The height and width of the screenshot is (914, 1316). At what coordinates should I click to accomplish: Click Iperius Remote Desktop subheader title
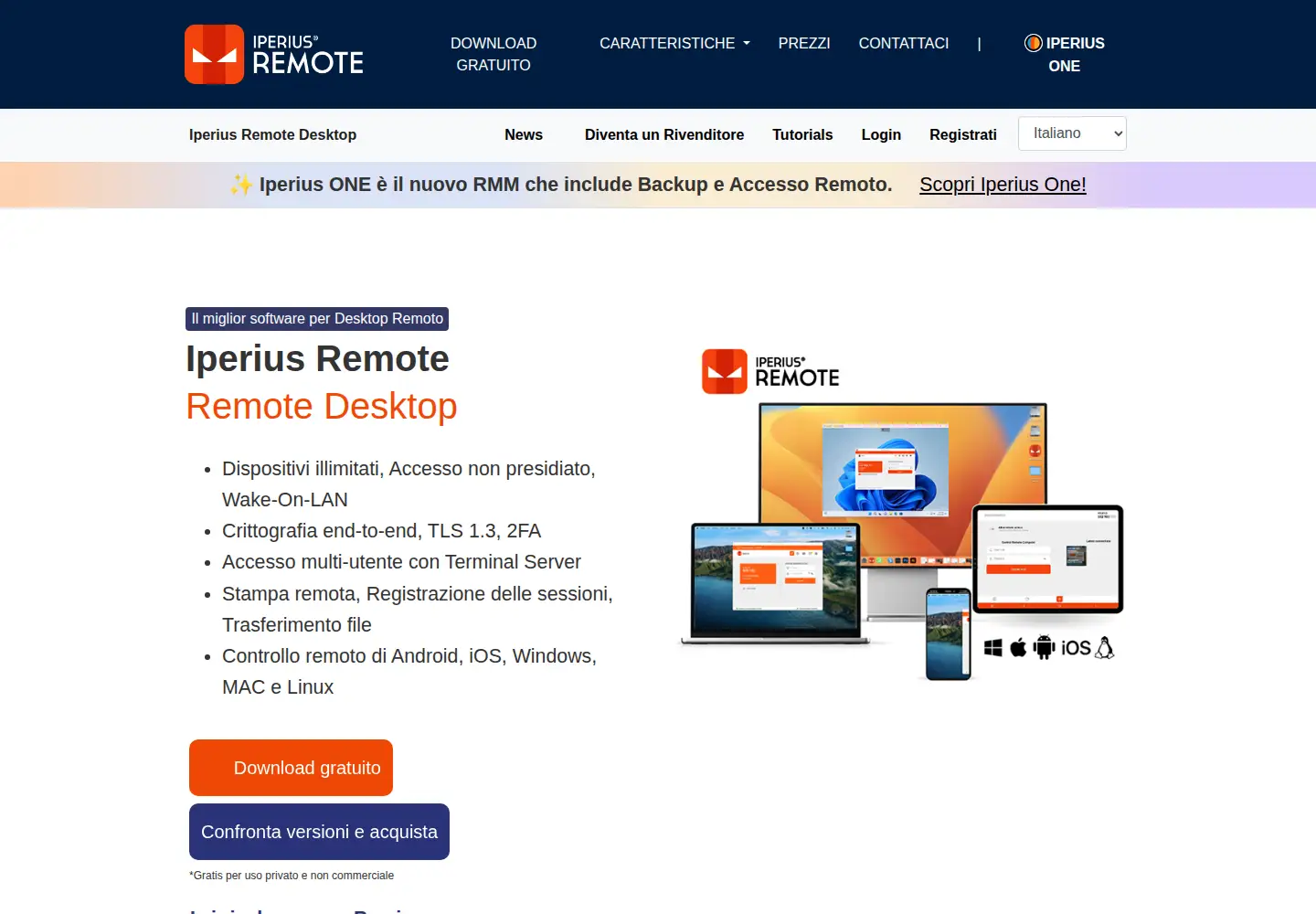coord(272,134)
